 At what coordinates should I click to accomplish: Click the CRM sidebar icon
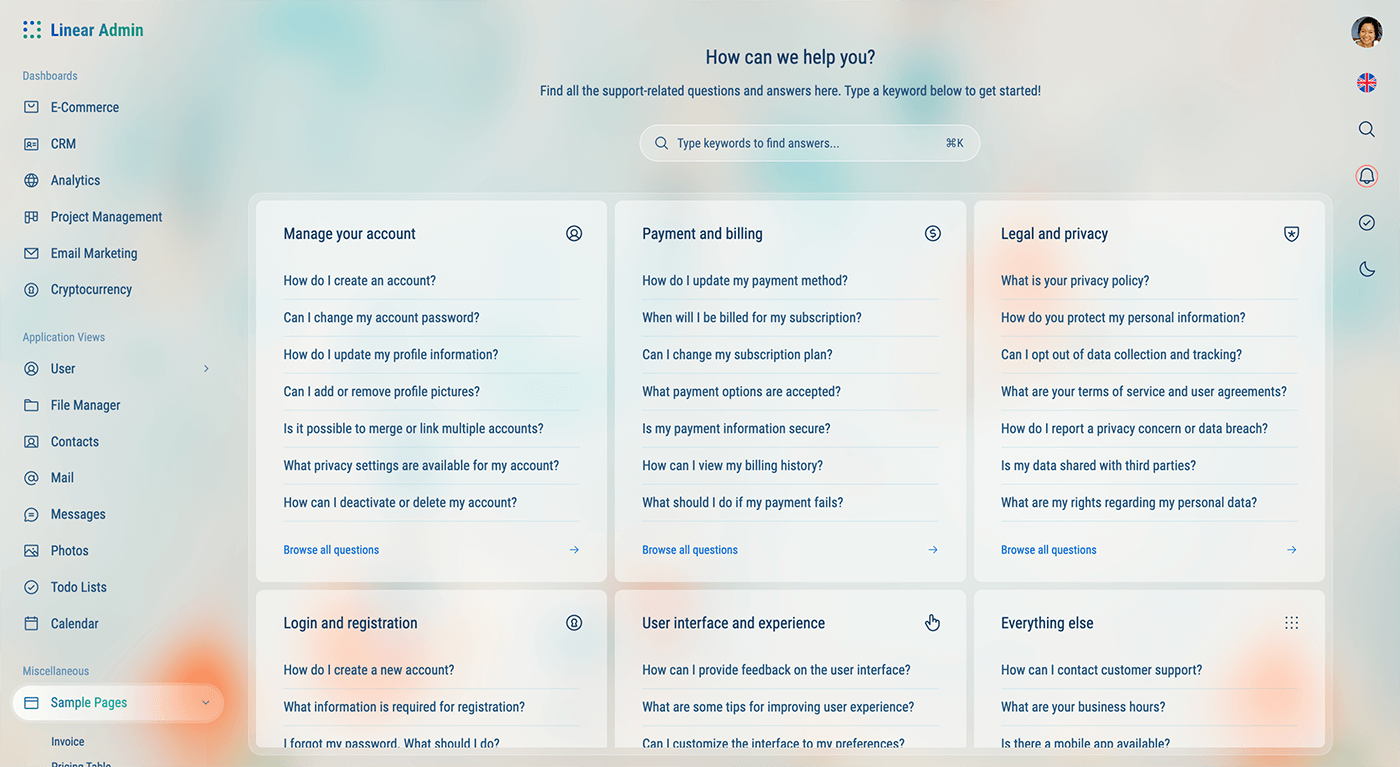tap(32, 144)
